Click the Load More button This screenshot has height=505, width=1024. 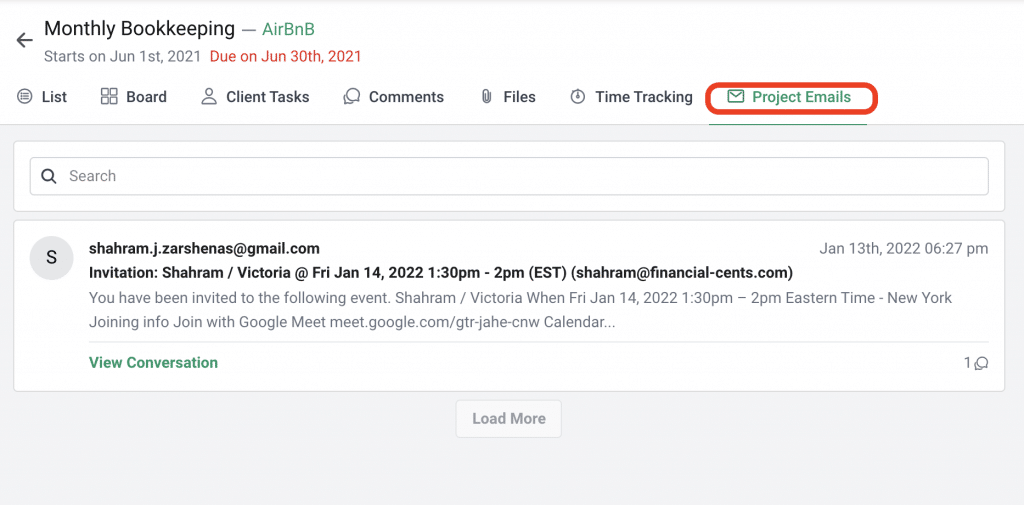tap(509, 419)
